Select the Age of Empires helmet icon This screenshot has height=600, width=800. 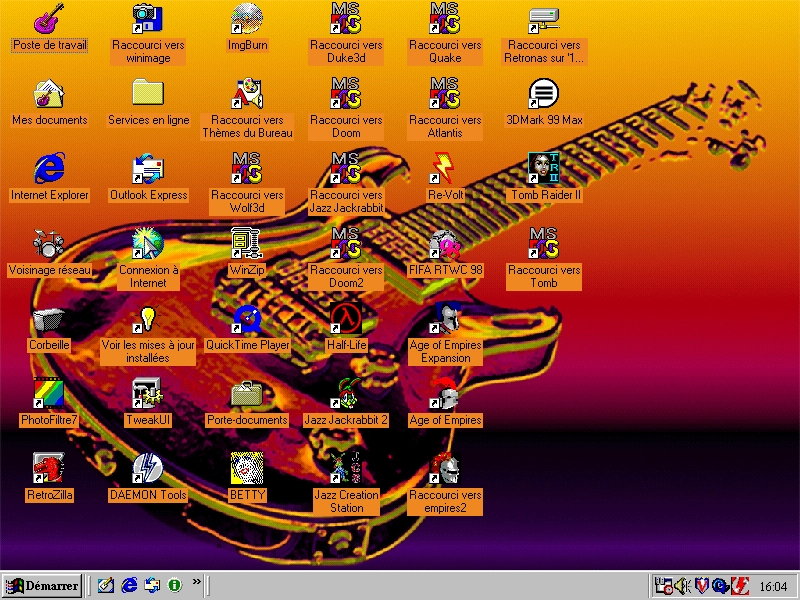[x=445, y=393]
